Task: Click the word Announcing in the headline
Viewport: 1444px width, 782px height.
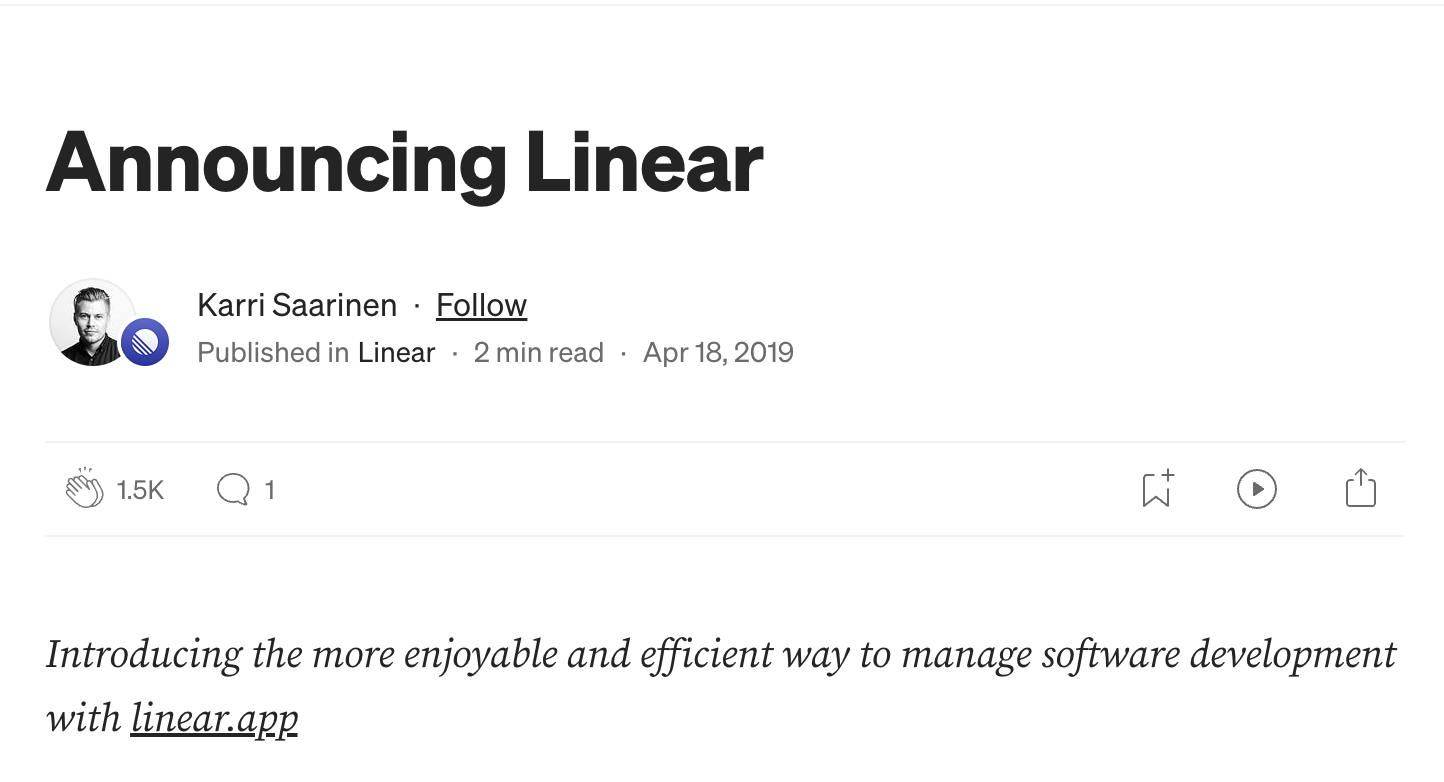Action: (276, 163)
